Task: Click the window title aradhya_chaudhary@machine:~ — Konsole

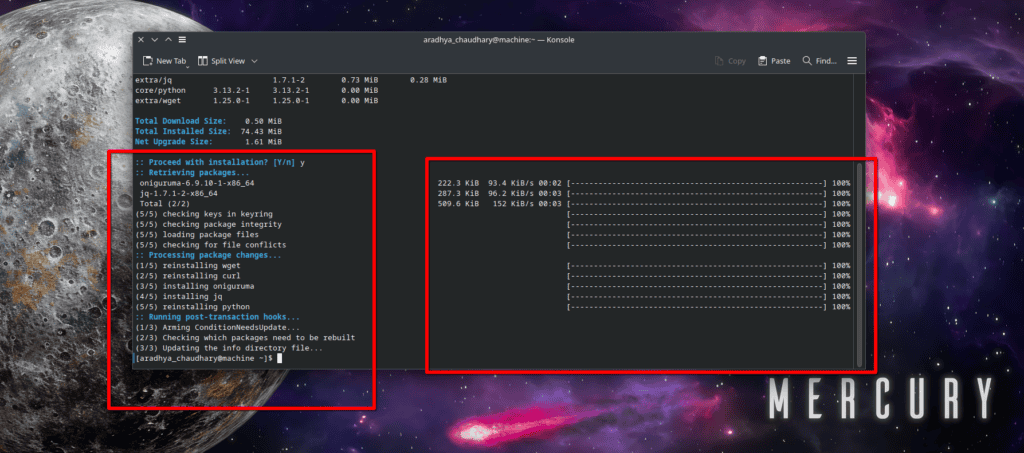Action: (499, 40)
